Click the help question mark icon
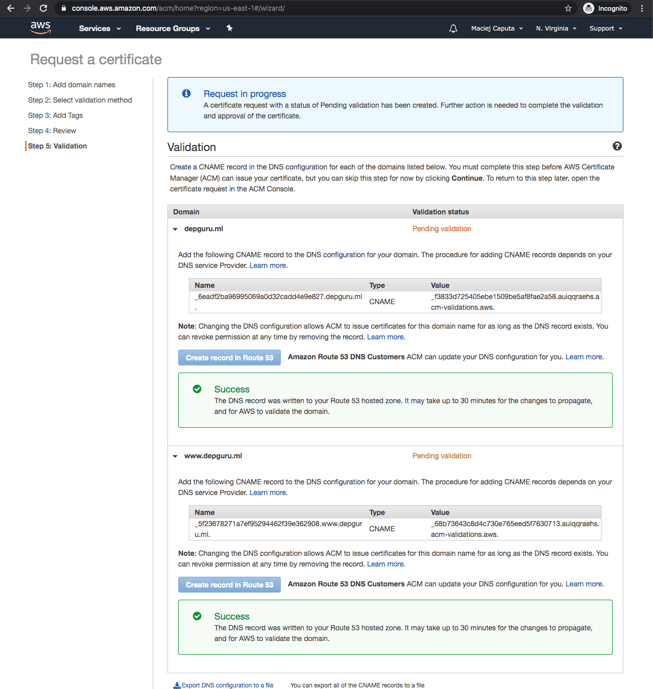The image size is (653, 689). point(616,147)
